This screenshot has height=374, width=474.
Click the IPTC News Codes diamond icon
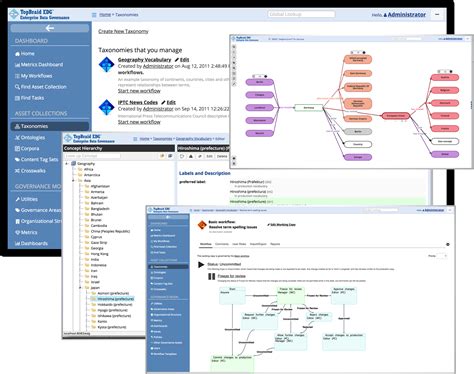pyautogui.click(x=107, y=107)
